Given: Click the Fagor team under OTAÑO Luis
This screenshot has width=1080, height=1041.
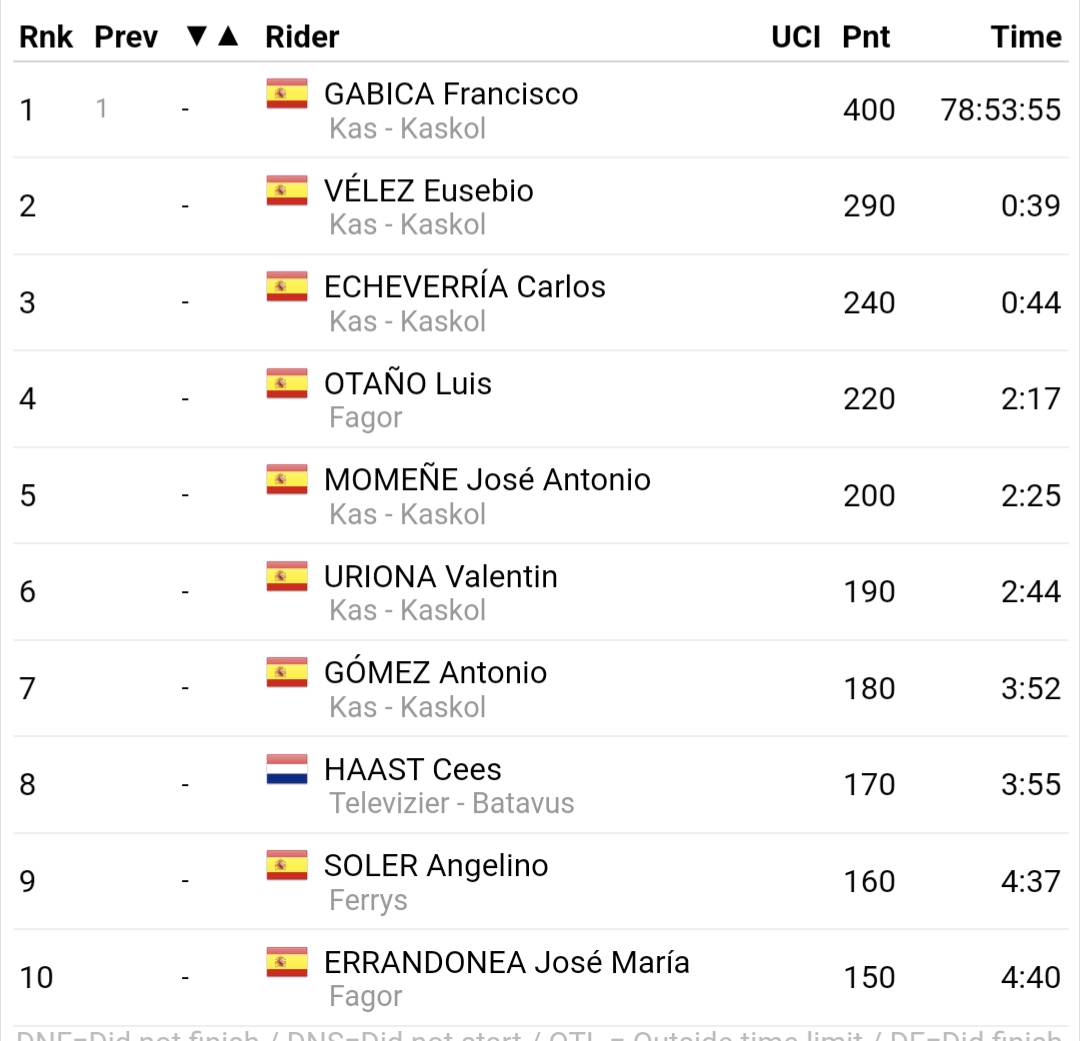Looking at the screenshot, I should 365,417.
